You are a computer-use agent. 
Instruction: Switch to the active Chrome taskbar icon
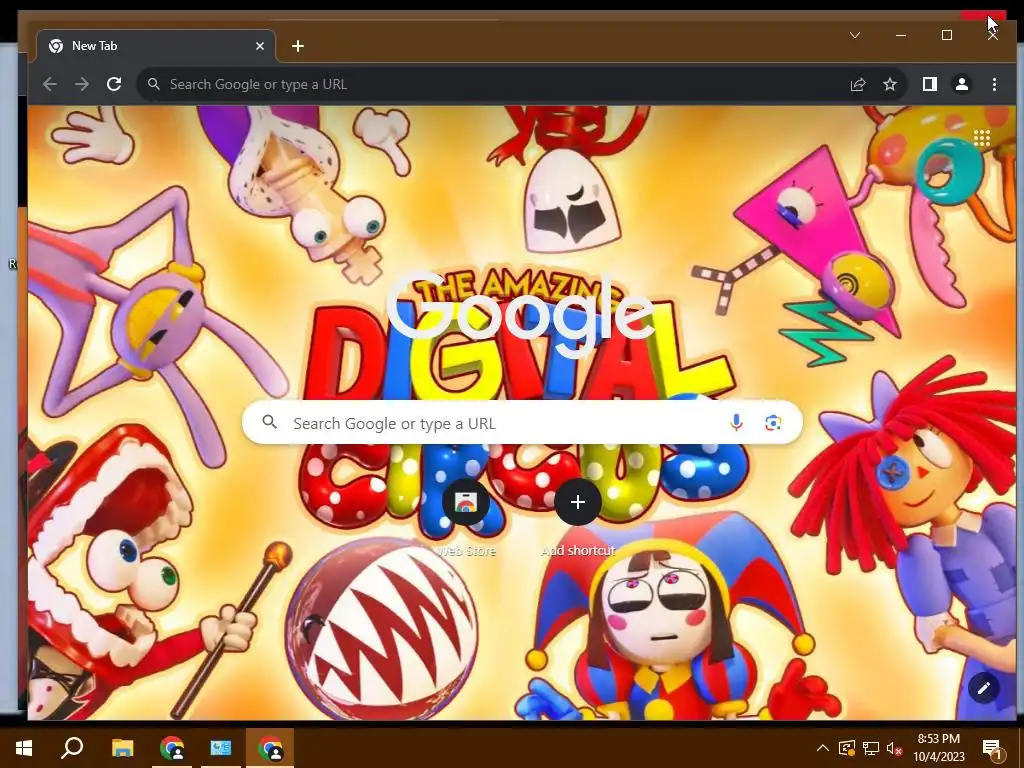point(270,748)
